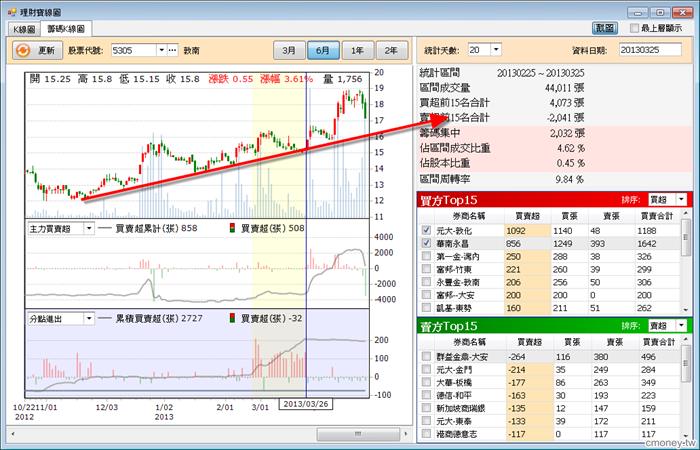Click the 資料日期 input field
The image size is (700, 450).
(650, 50)
